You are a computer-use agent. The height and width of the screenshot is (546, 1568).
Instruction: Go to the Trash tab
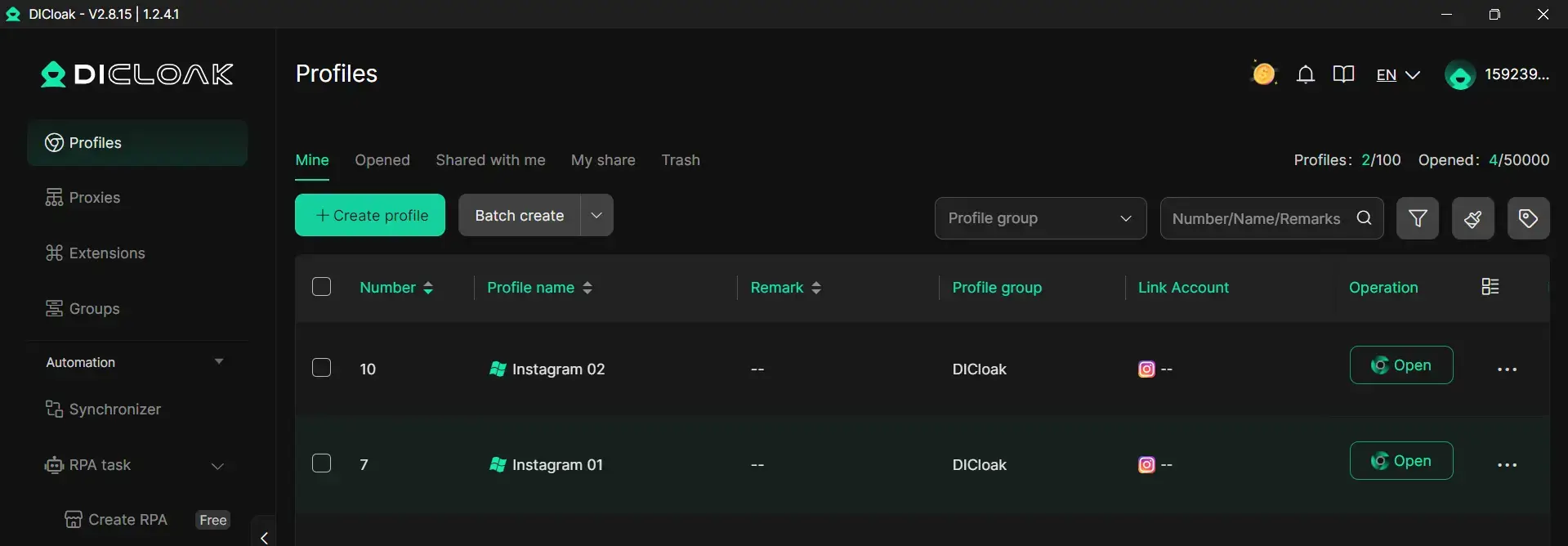tap(681, 160)
